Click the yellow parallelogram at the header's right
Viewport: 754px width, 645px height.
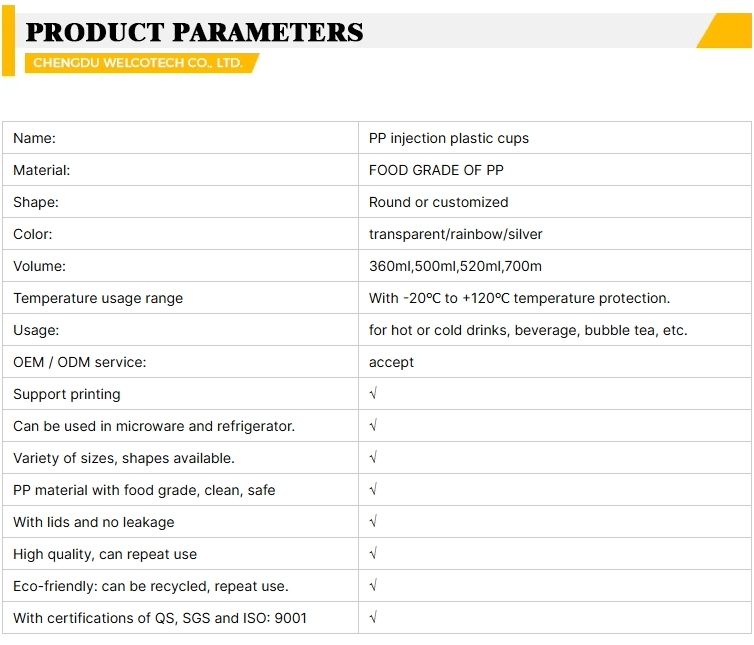click(x=724, y=31)
